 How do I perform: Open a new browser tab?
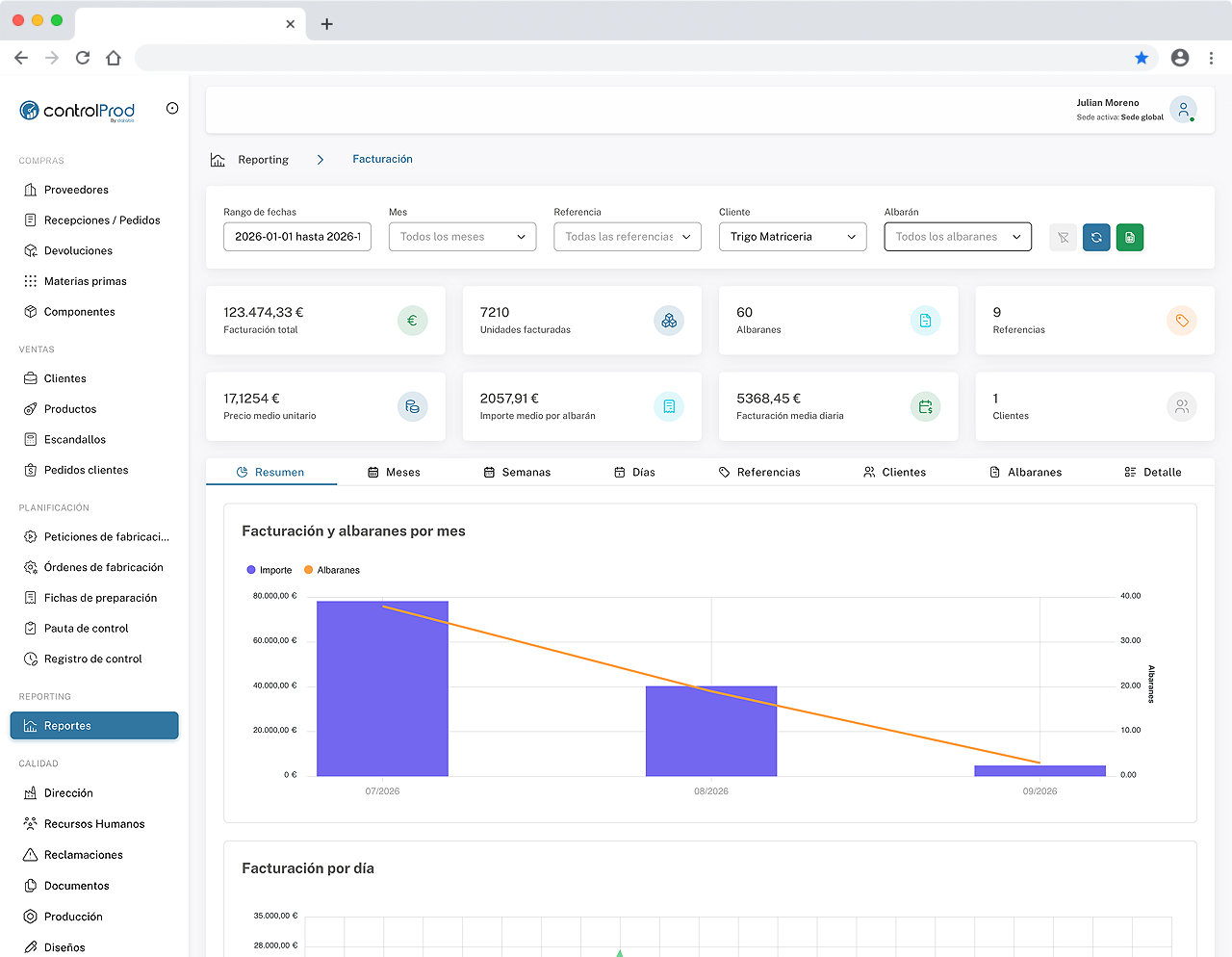click(327, 24)
